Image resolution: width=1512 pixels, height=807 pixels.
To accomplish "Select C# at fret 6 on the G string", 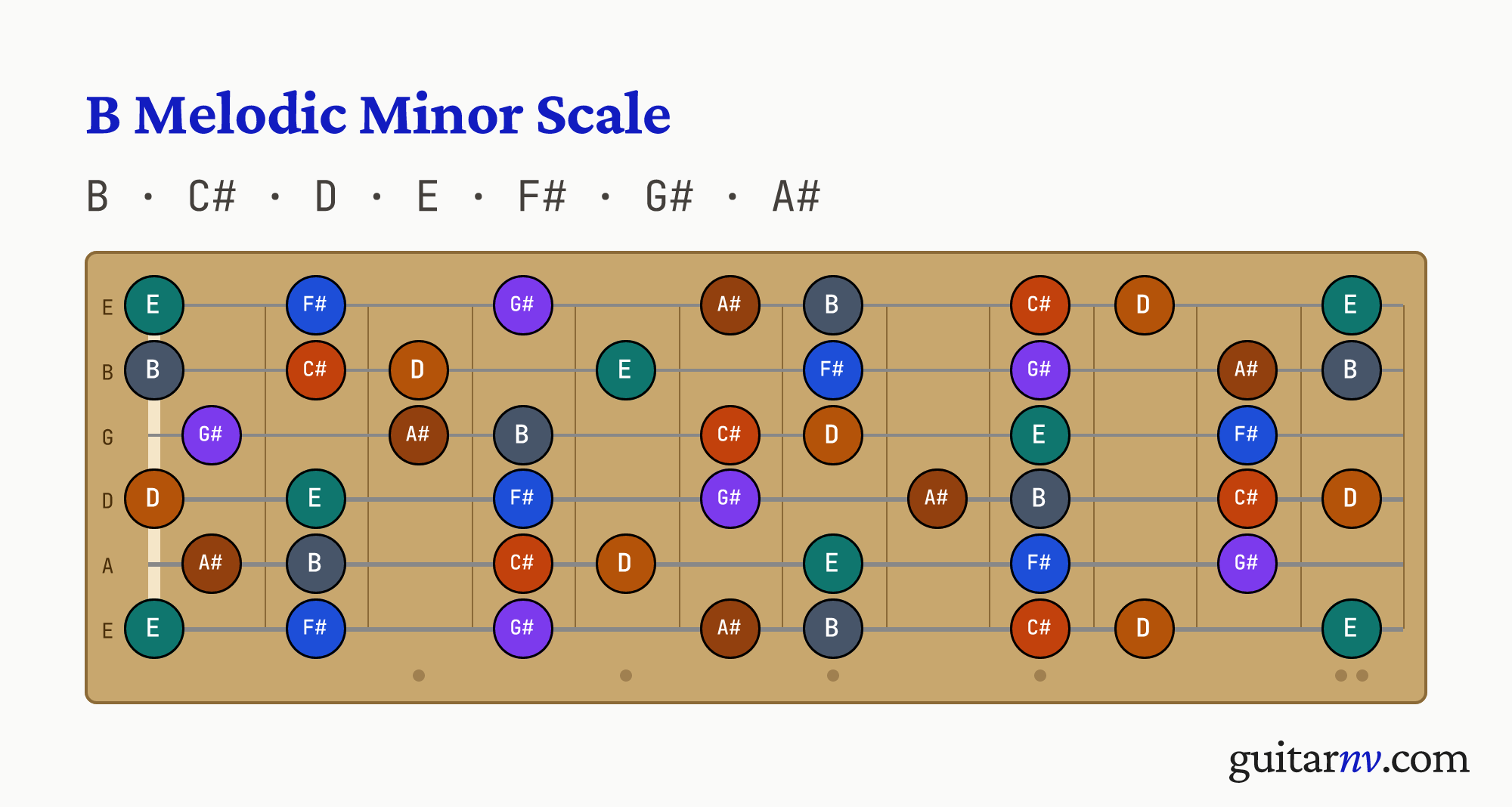I will [x=730, y=435].
